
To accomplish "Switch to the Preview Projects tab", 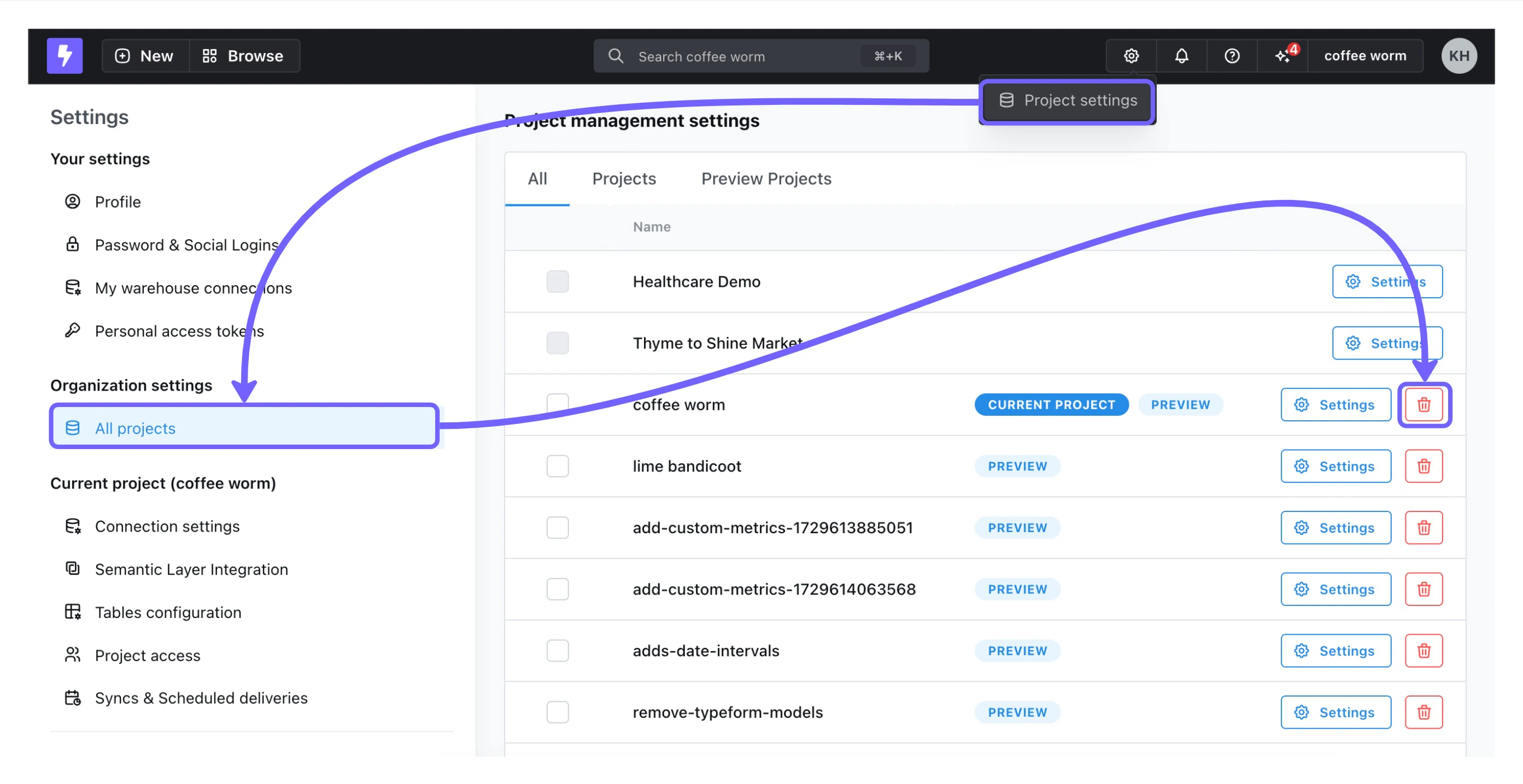I will [766, 179].
